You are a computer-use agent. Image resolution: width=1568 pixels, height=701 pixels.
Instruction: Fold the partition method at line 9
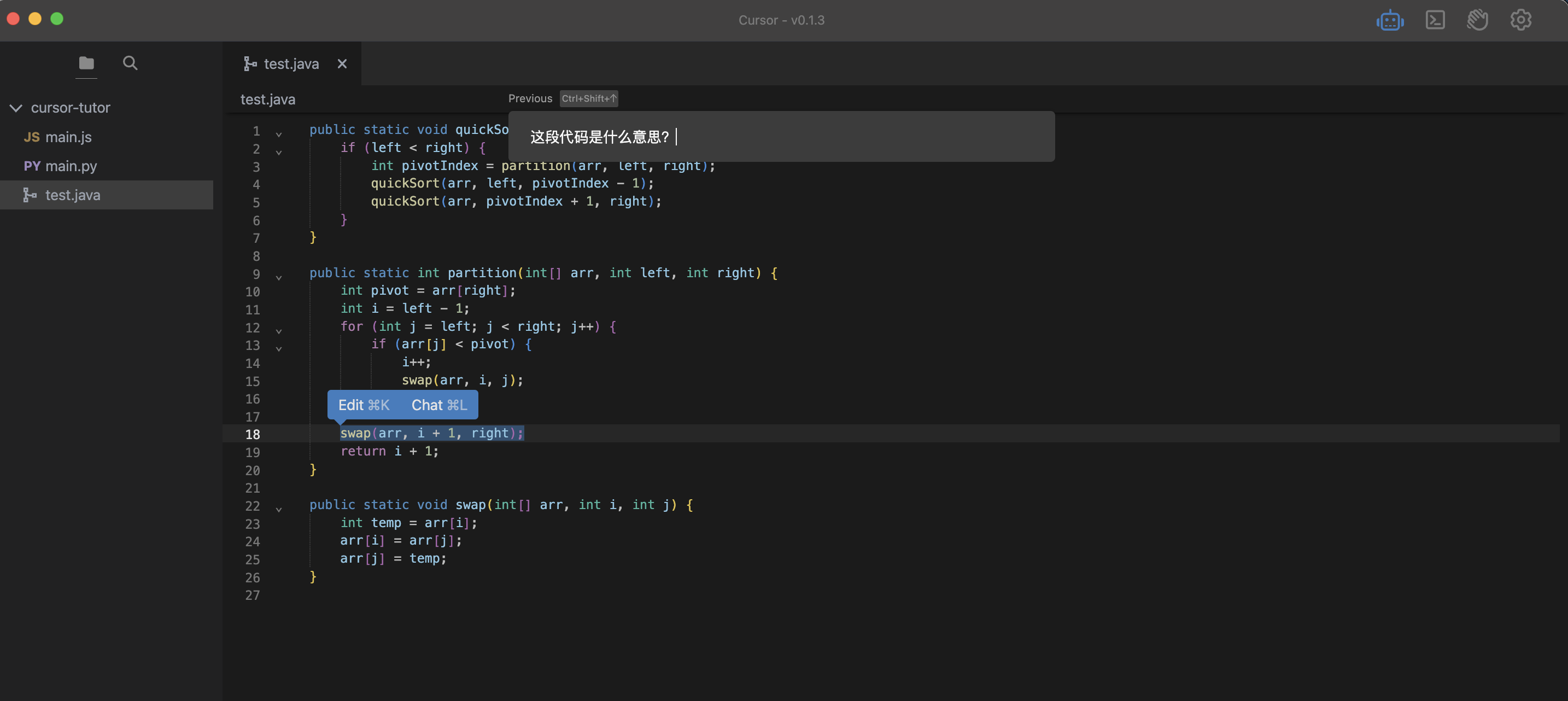[x=279, y=277]
